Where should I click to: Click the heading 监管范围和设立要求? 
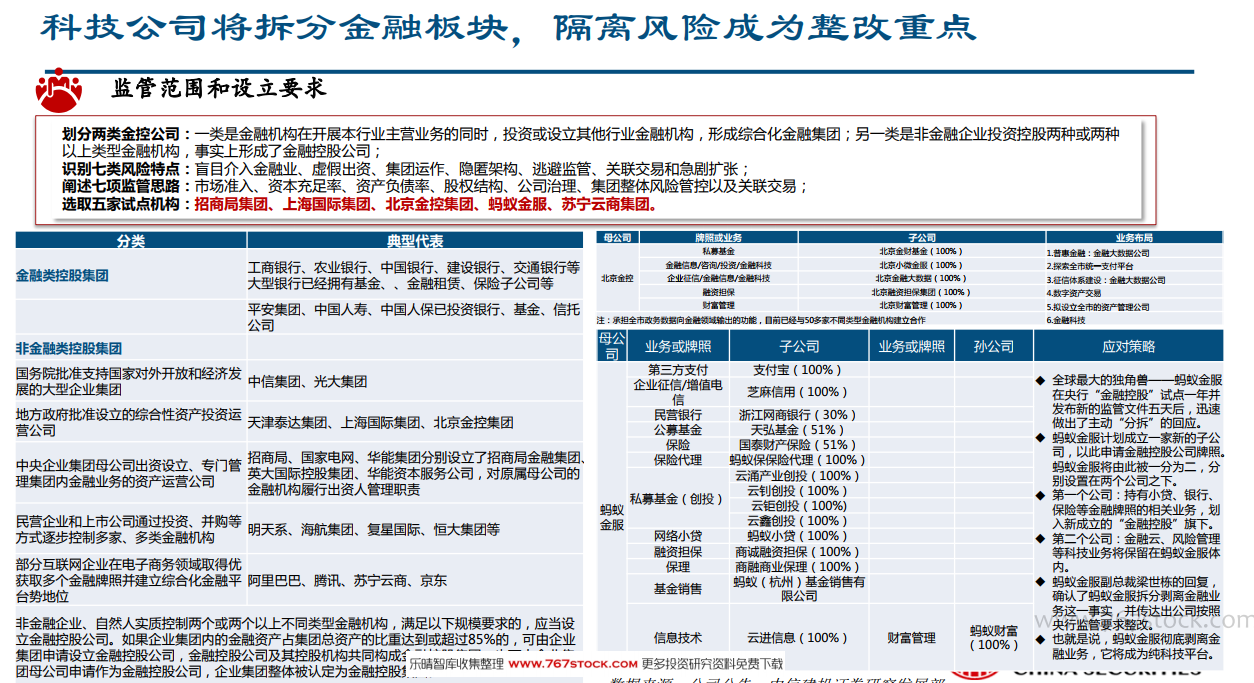(x=219, y=89)
